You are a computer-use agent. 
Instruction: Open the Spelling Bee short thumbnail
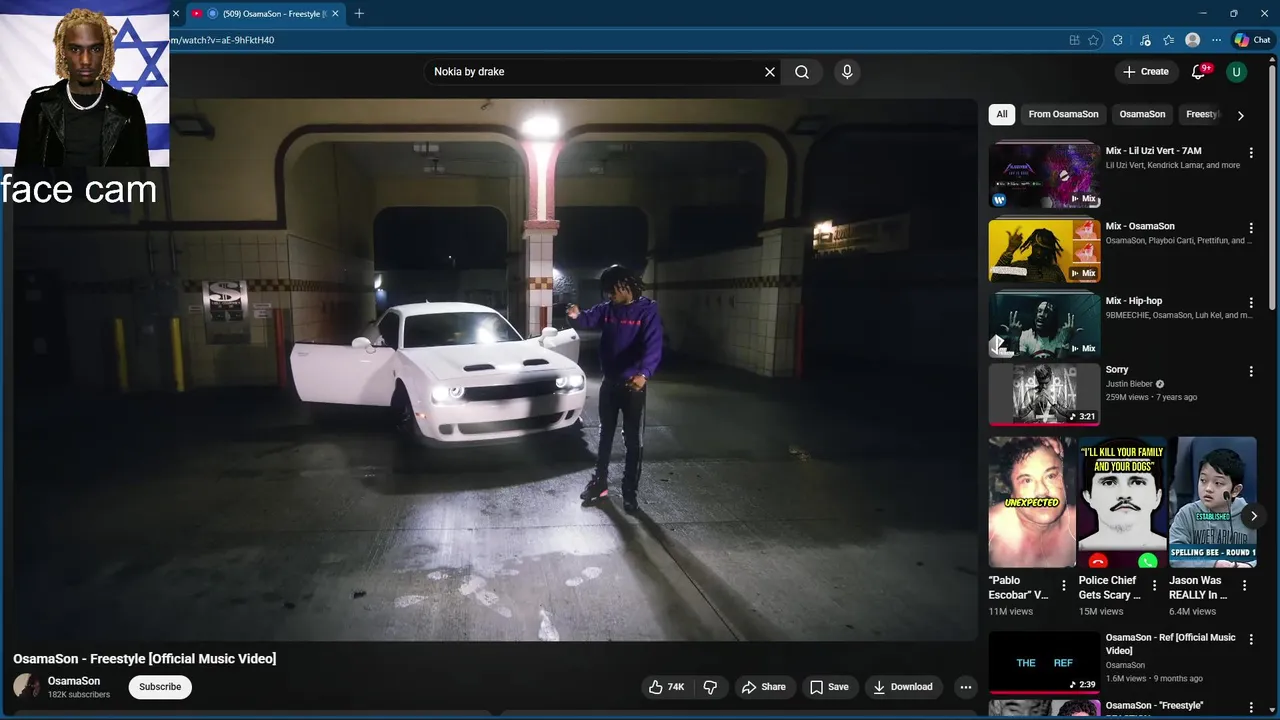pos(1213,502)
